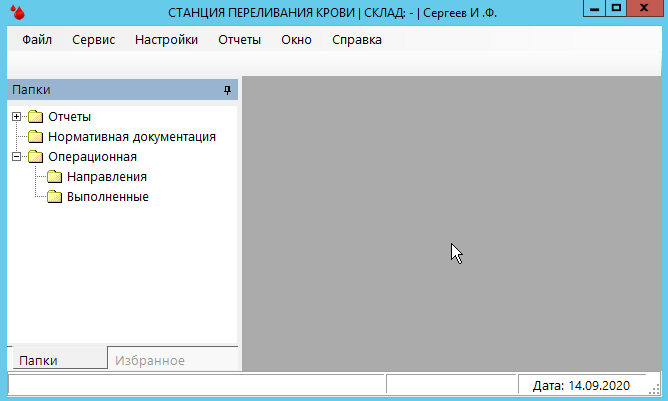This screenshot has height=401, width=668.
Task: Open the Окно menu
Action: click(x=296, y=41)
